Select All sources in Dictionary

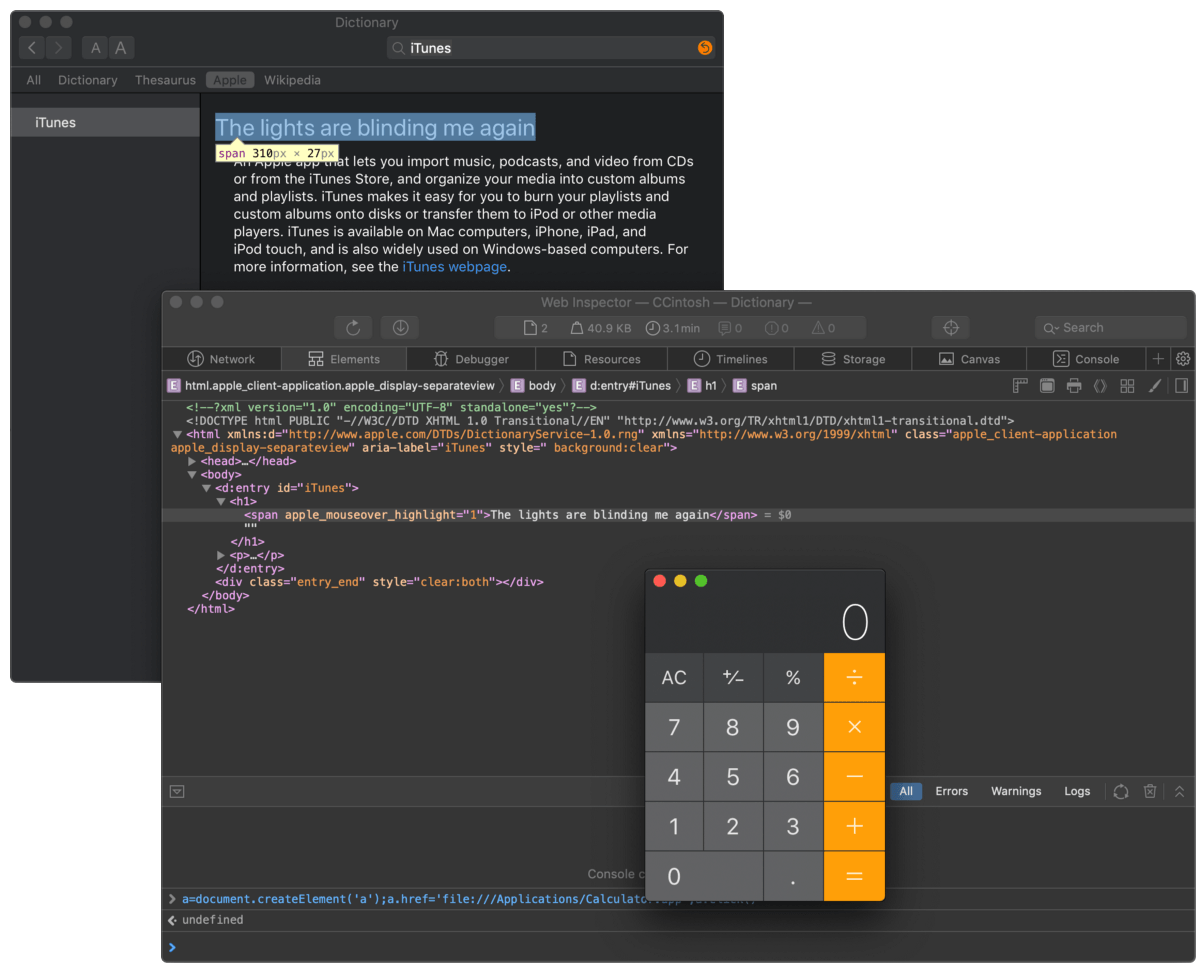pyautogui.click(x=34, y=80)
